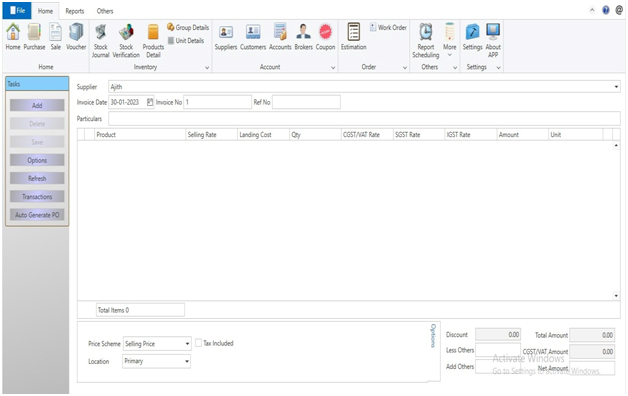The image size is (628, 396).
Task: Open Work Order
Action: pos(388,27)
